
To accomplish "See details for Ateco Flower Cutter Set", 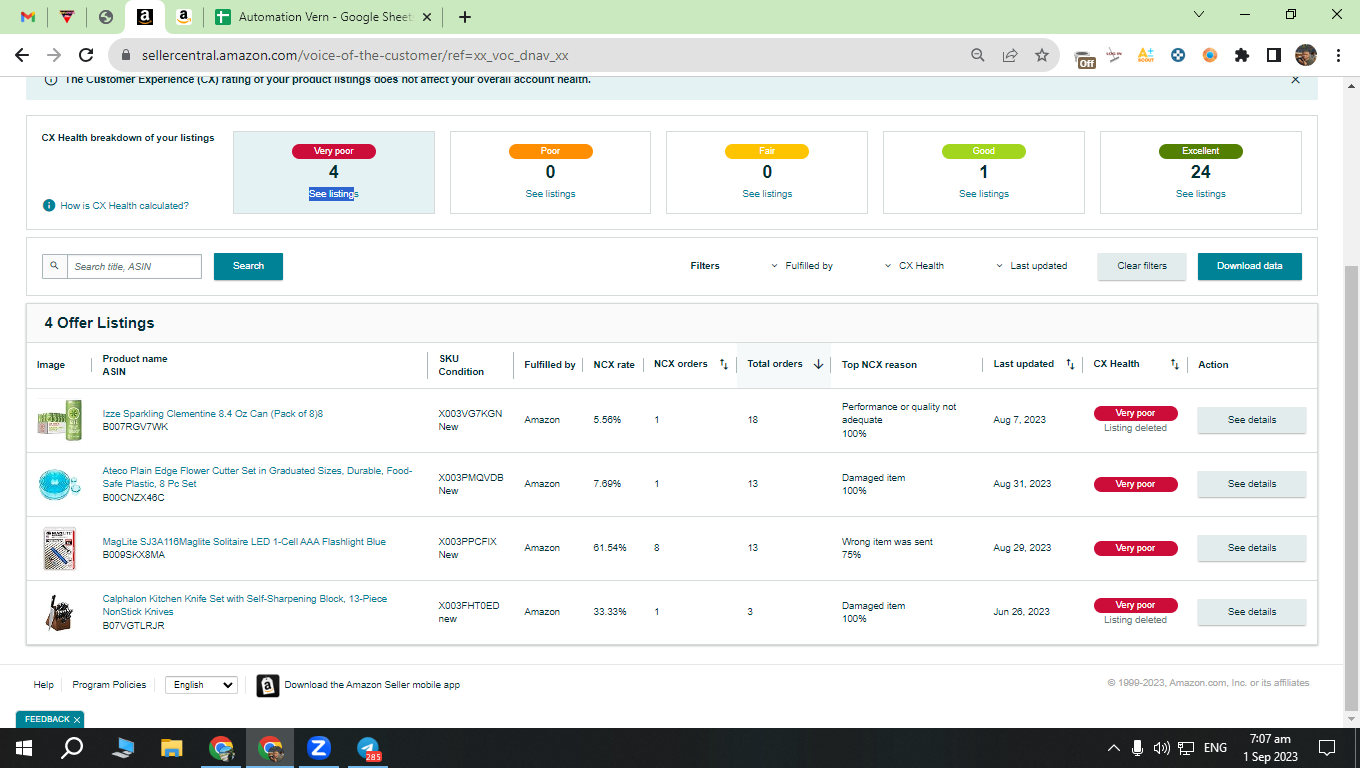I will tap(1252, 484).
